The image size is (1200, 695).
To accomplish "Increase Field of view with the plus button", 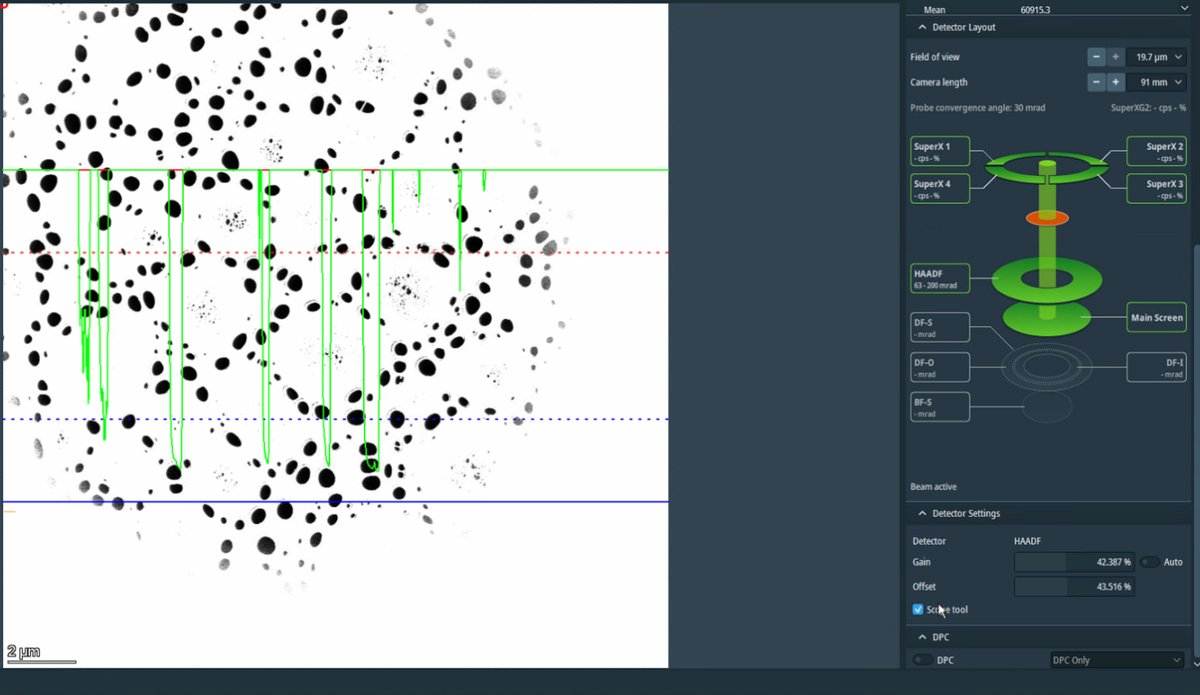I will coord(1114,57).
